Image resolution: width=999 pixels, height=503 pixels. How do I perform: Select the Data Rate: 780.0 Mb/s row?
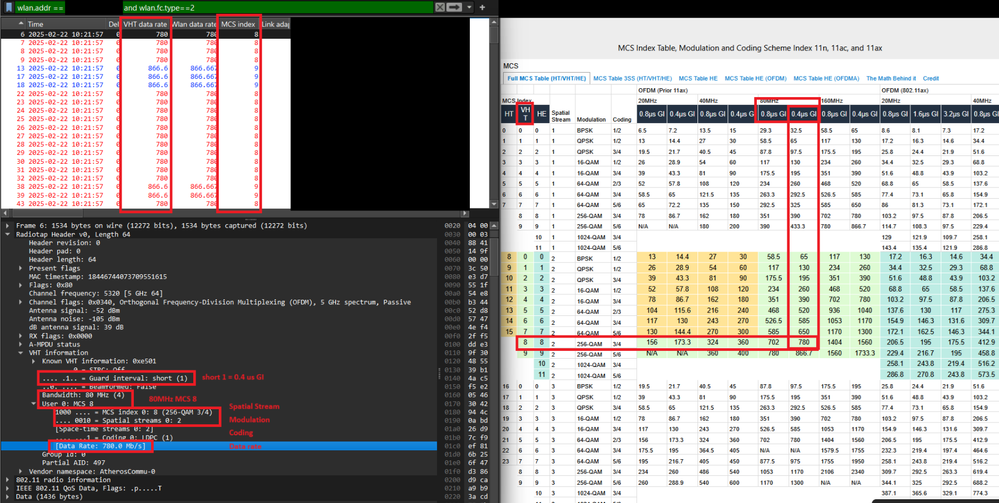(219, 446)
